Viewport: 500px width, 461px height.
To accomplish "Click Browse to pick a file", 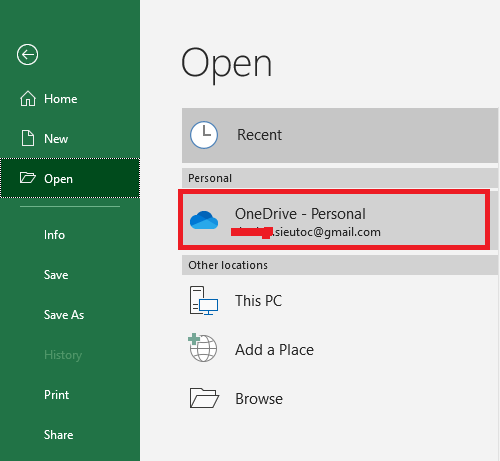I will (x=340, y=399).
